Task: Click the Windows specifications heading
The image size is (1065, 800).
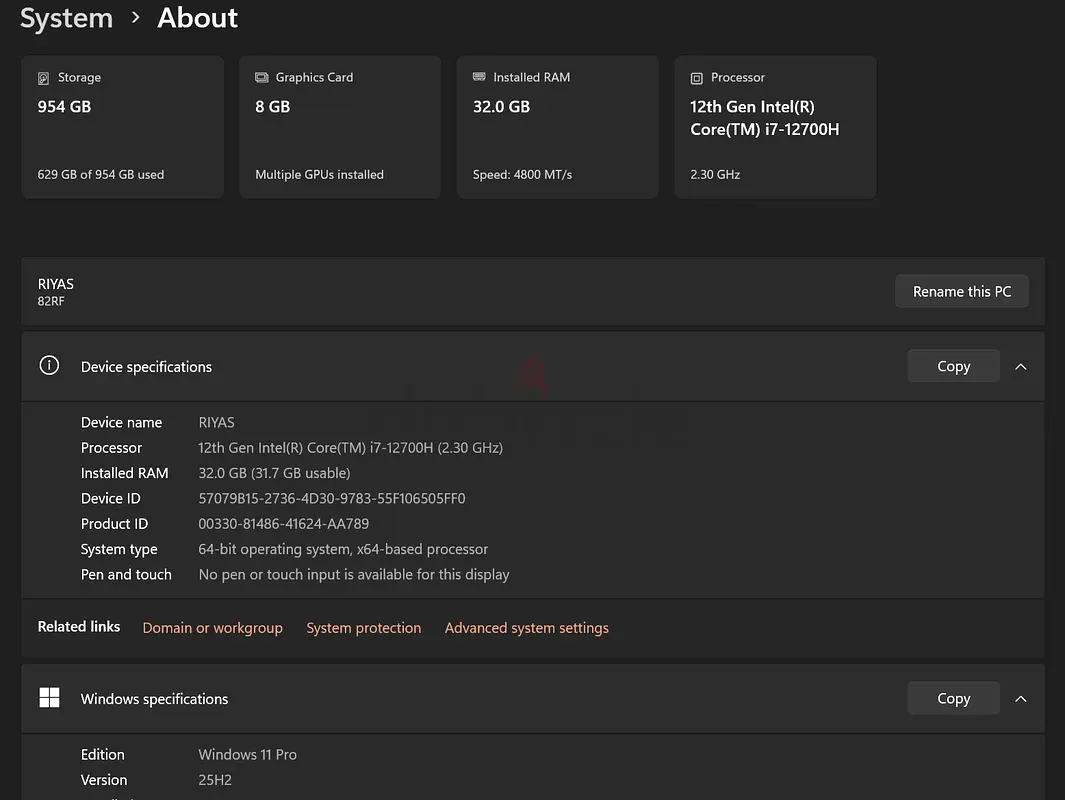Action: pos(154,699)
